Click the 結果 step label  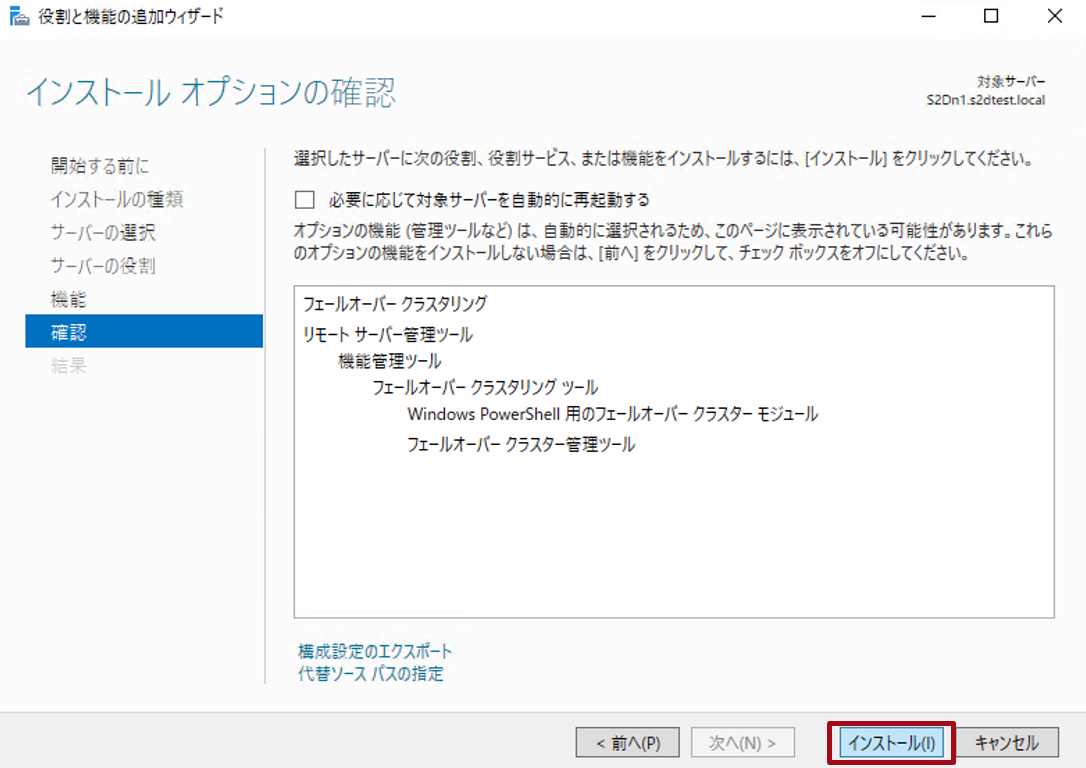point(69,366)
